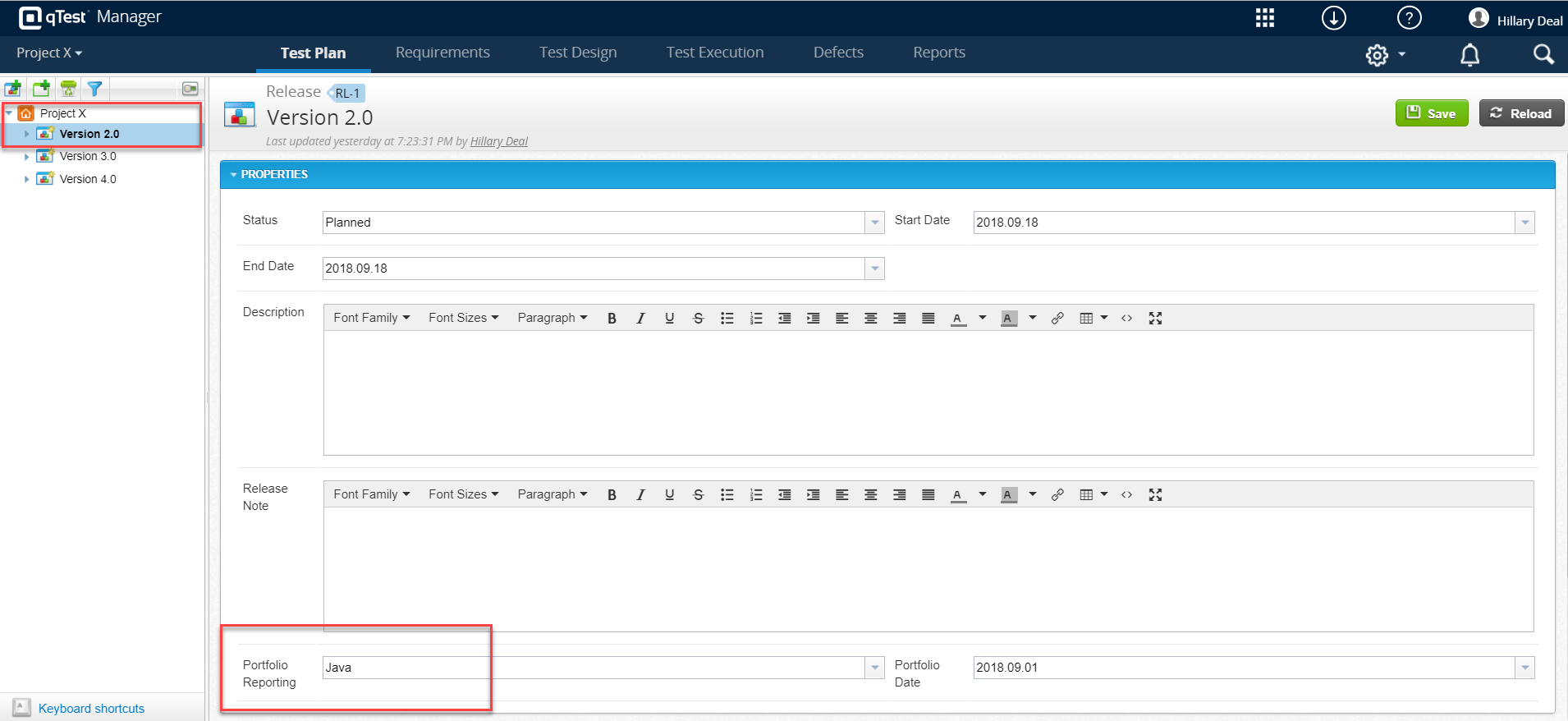Switch to the Test Execution tab
The height and width of the screenshot is (721, 1568).
pyautogui.click(x=714, y=53)
